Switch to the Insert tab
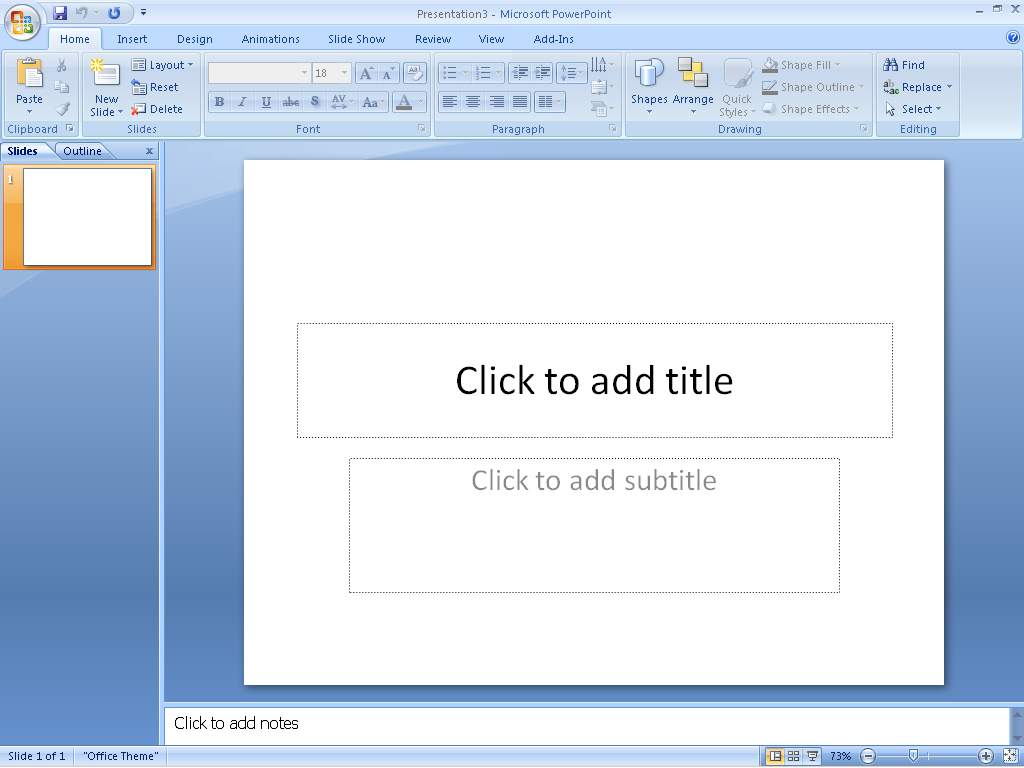The width and height of the screenshot is (1024, 768). point(132,39)
